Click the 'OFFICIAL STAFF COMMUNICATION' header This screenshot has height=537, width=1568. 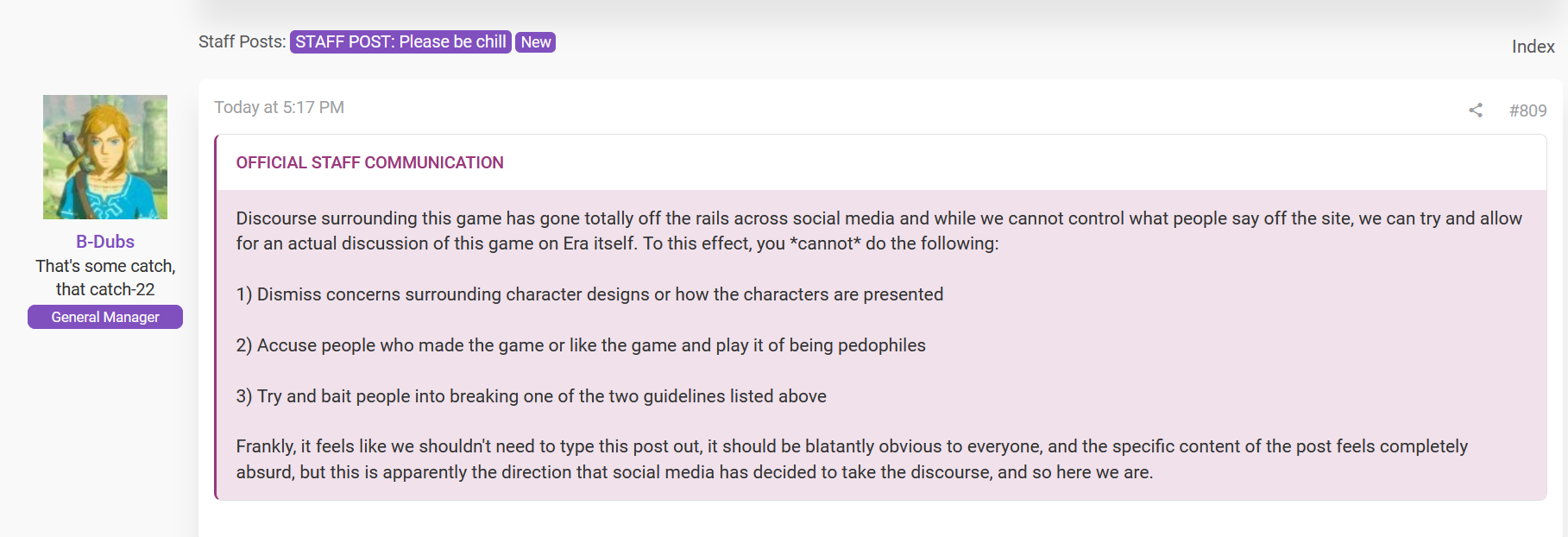coord(369,162)
